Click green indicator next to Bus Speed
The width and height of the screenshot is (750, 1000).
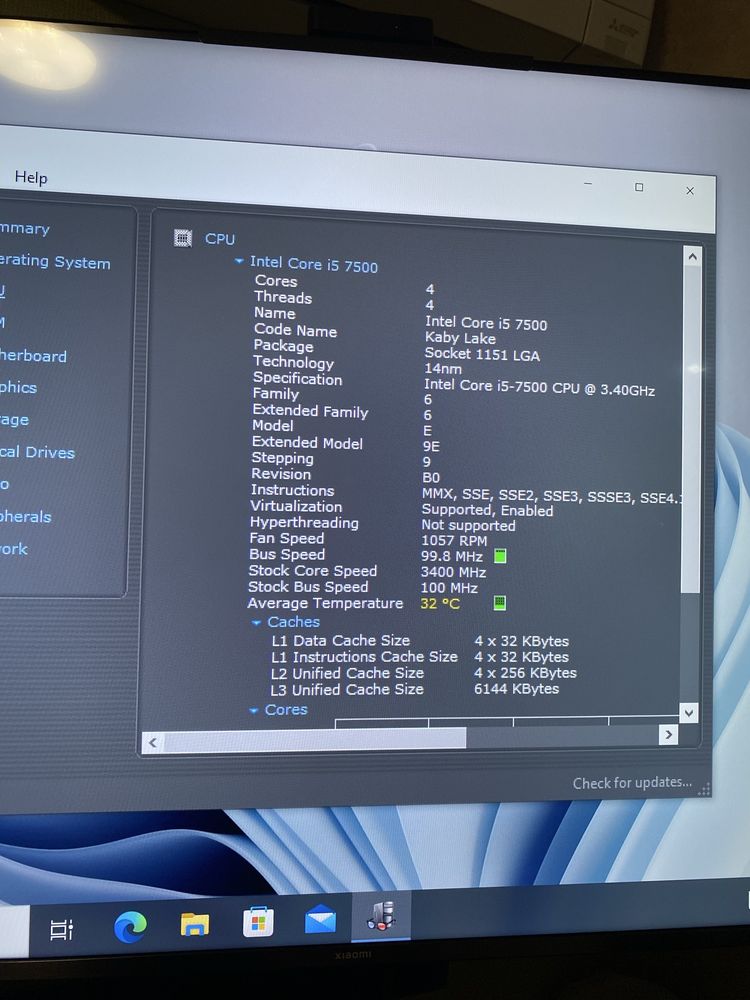click(501, 556)
